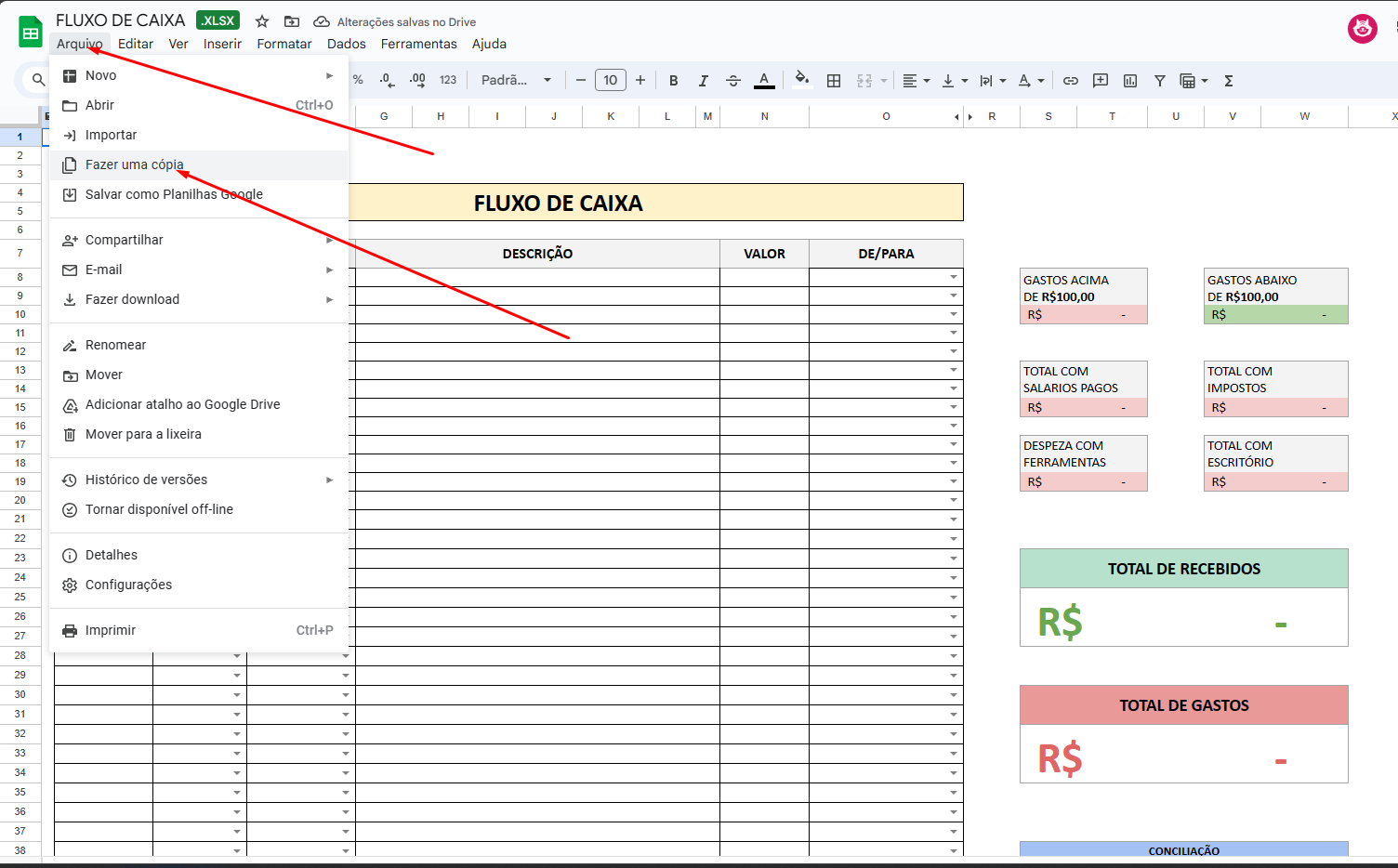Toggle bold formatting

point(674,81)
